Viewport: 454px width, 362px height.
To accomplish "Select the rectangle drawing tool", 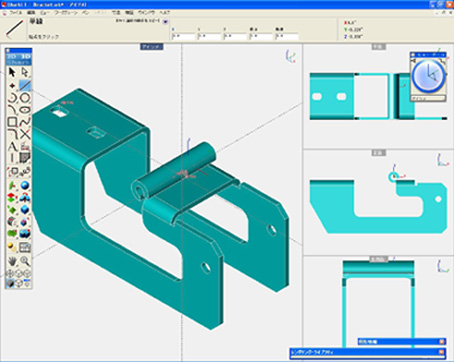I will coord(12,122).
